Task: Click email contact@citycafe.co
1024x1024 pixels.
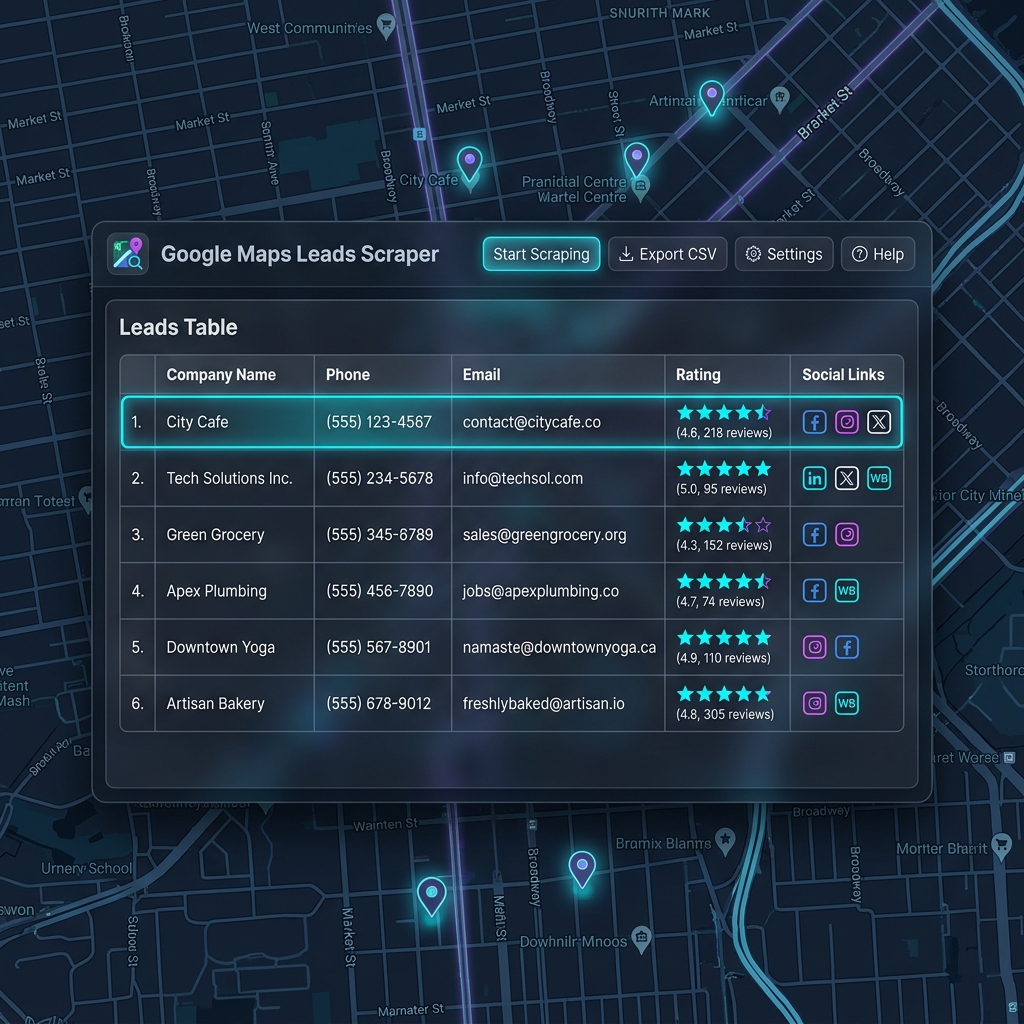Action: pyautogui.click(x=532, y=422)
